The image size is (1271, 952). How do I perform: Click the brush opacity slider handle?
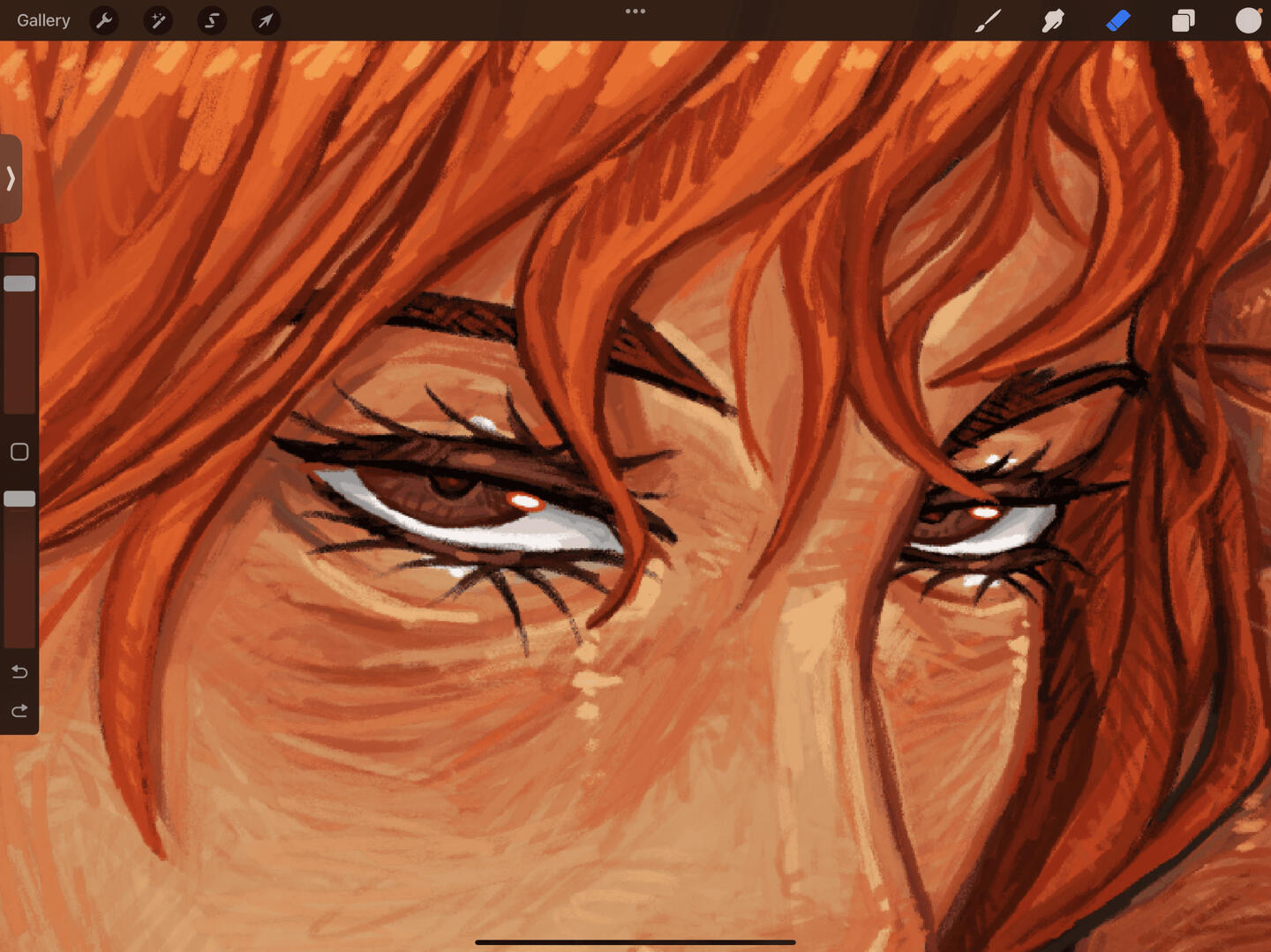pyautogui.click(x=19, y=498)
